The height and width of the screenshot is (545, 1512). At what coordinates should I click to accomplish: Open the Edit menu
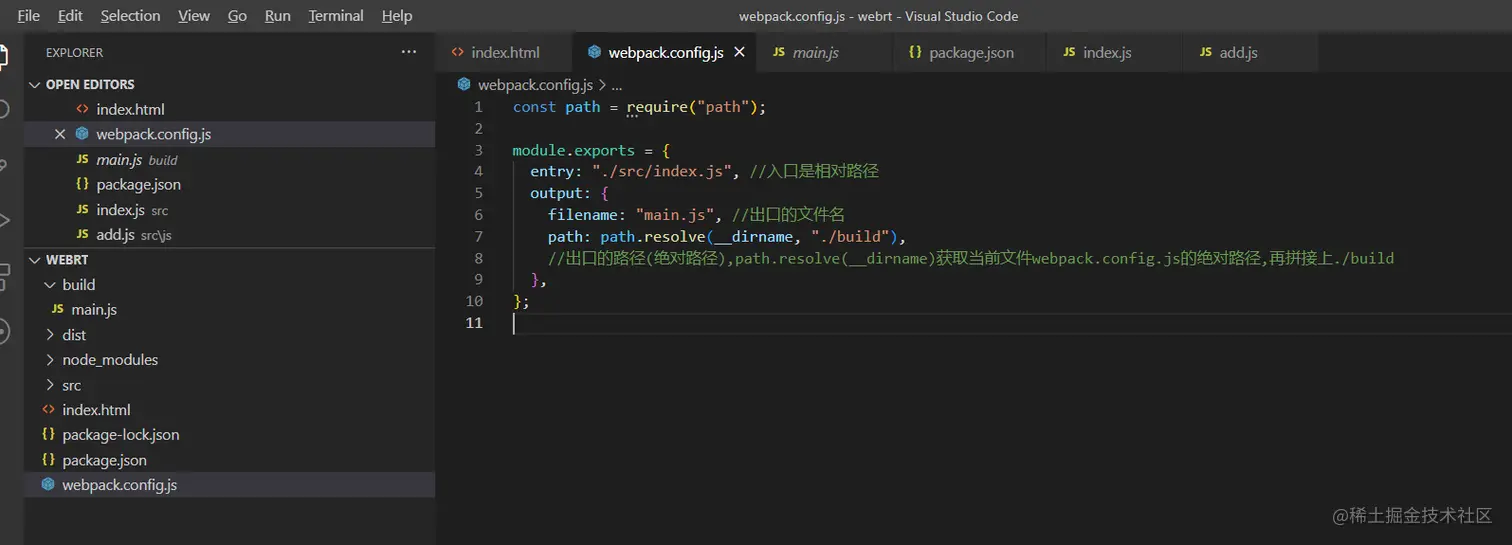[x=70, y=15]
